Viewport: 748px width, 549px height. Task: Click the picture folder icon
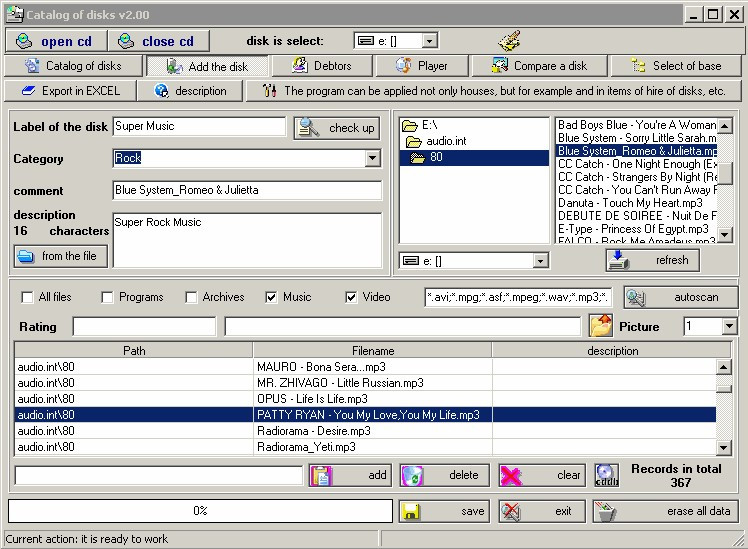601,326
